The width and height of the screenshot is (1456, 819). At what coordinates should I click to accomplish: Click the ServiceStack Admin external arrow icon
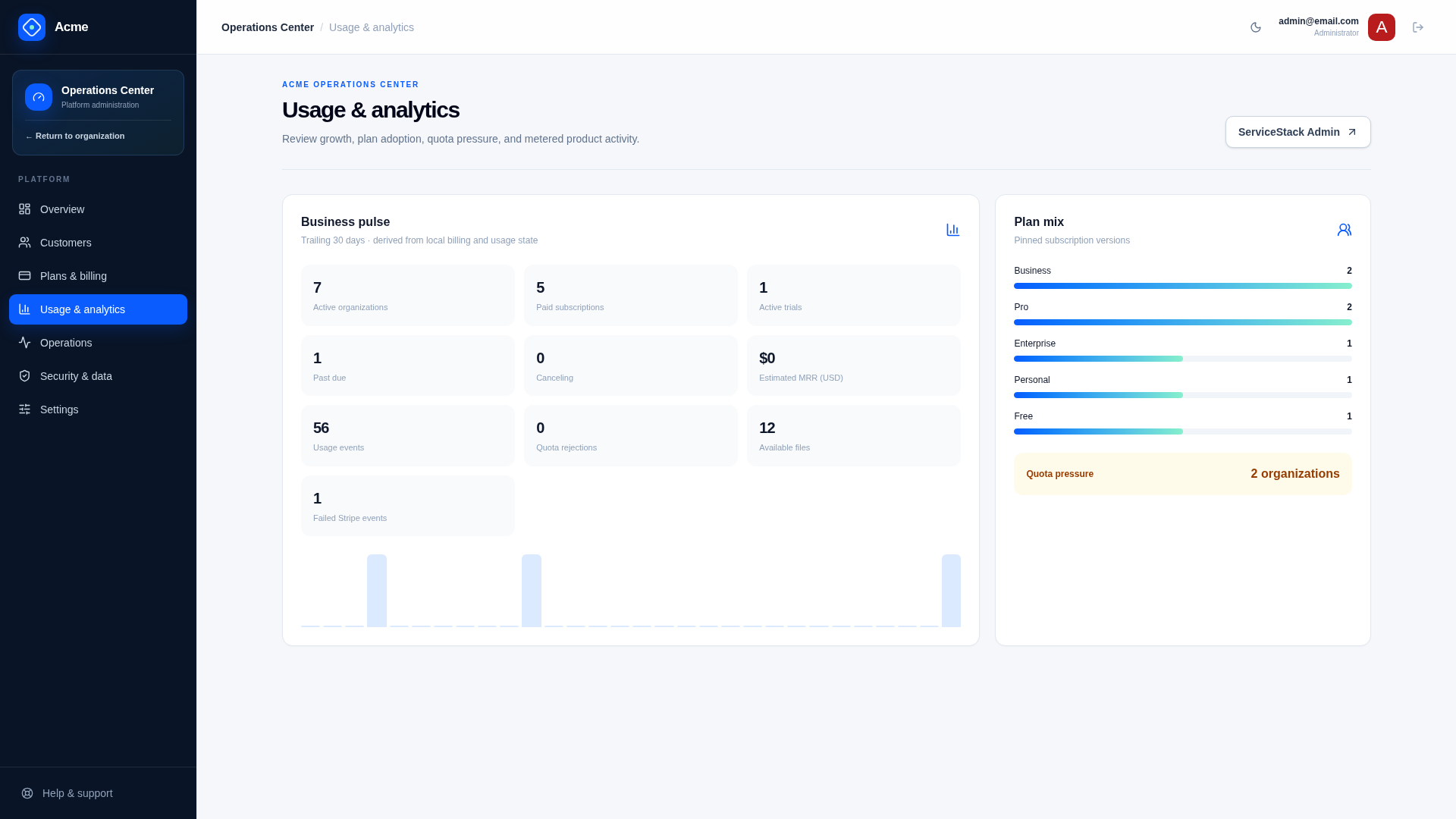[x=1352, y=132]
